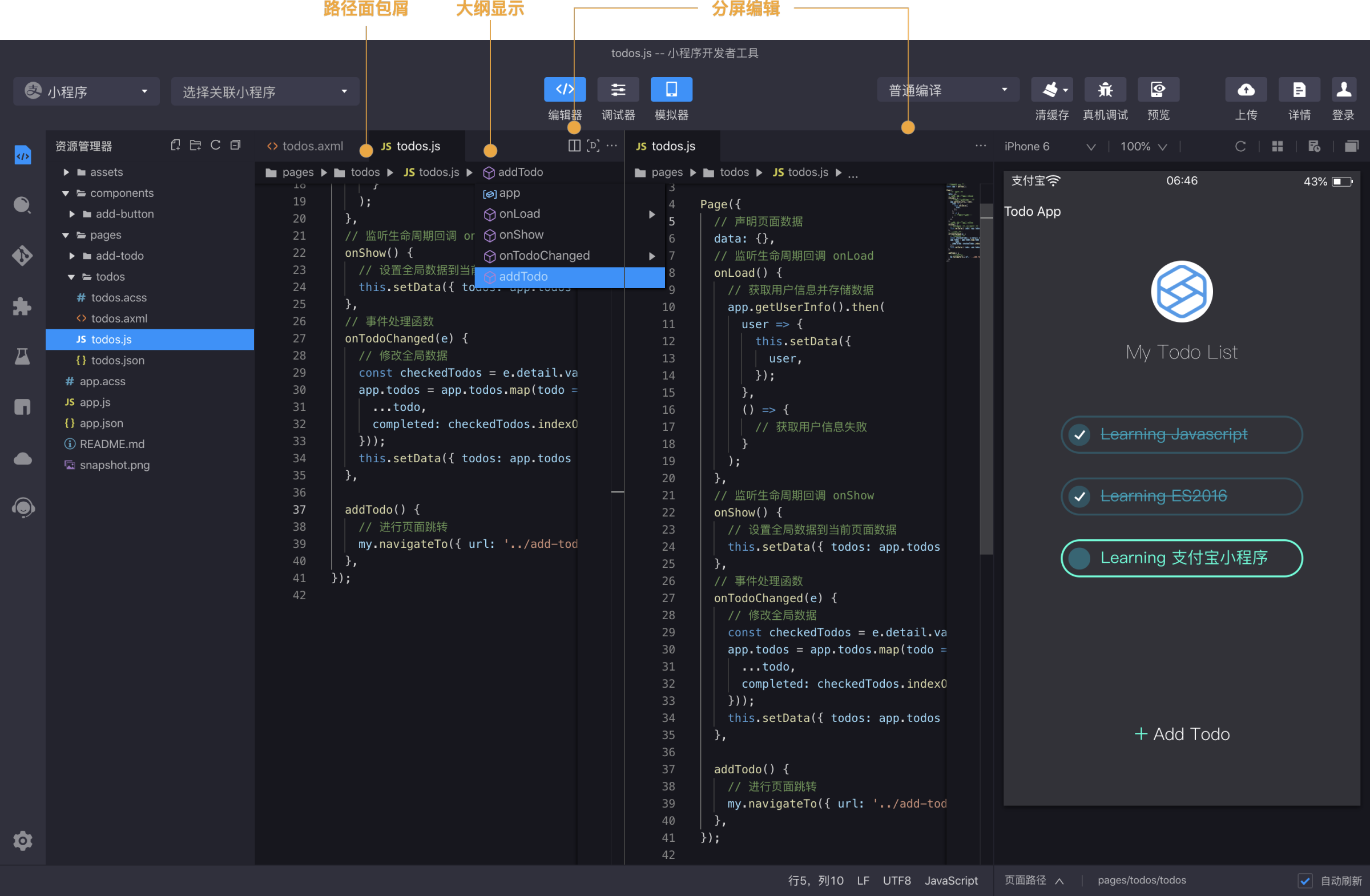Select the highlighted addTodo outline entry
This screenshot has height=896, width=1370.
(569, 277)
